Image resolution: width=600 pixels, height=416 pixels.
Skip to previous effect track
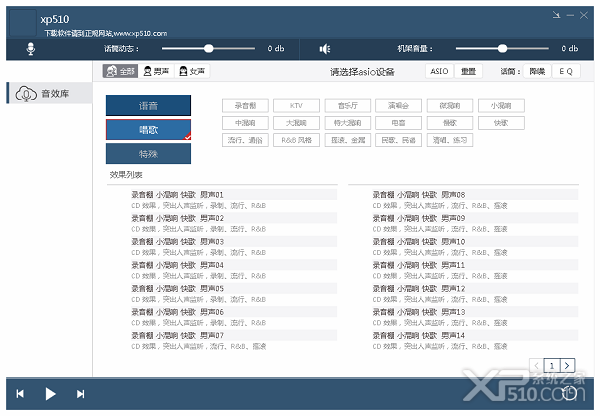20,394
